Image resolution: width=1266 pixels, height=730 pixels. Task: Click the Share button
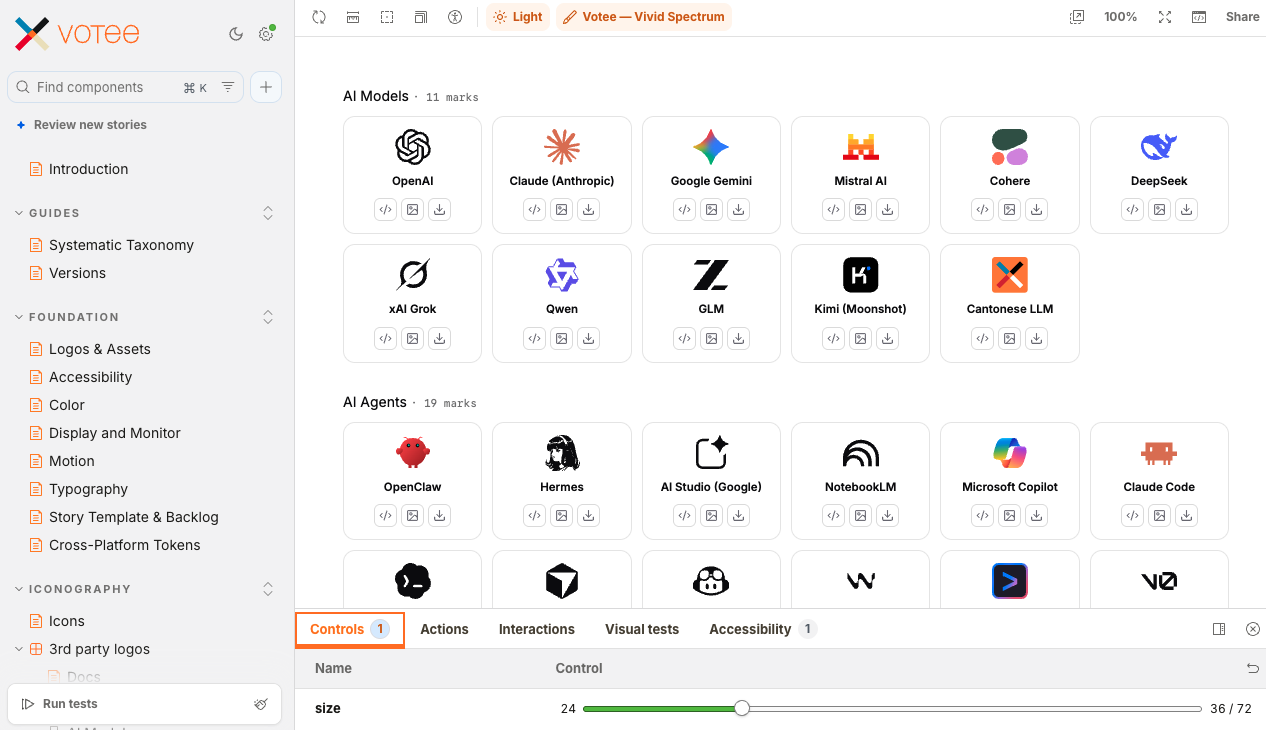[1243, 17]
